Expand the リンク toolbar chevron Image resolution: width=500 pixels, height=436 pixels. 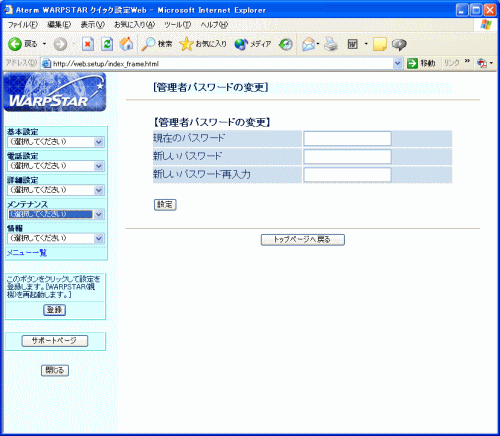coord(467,61)
